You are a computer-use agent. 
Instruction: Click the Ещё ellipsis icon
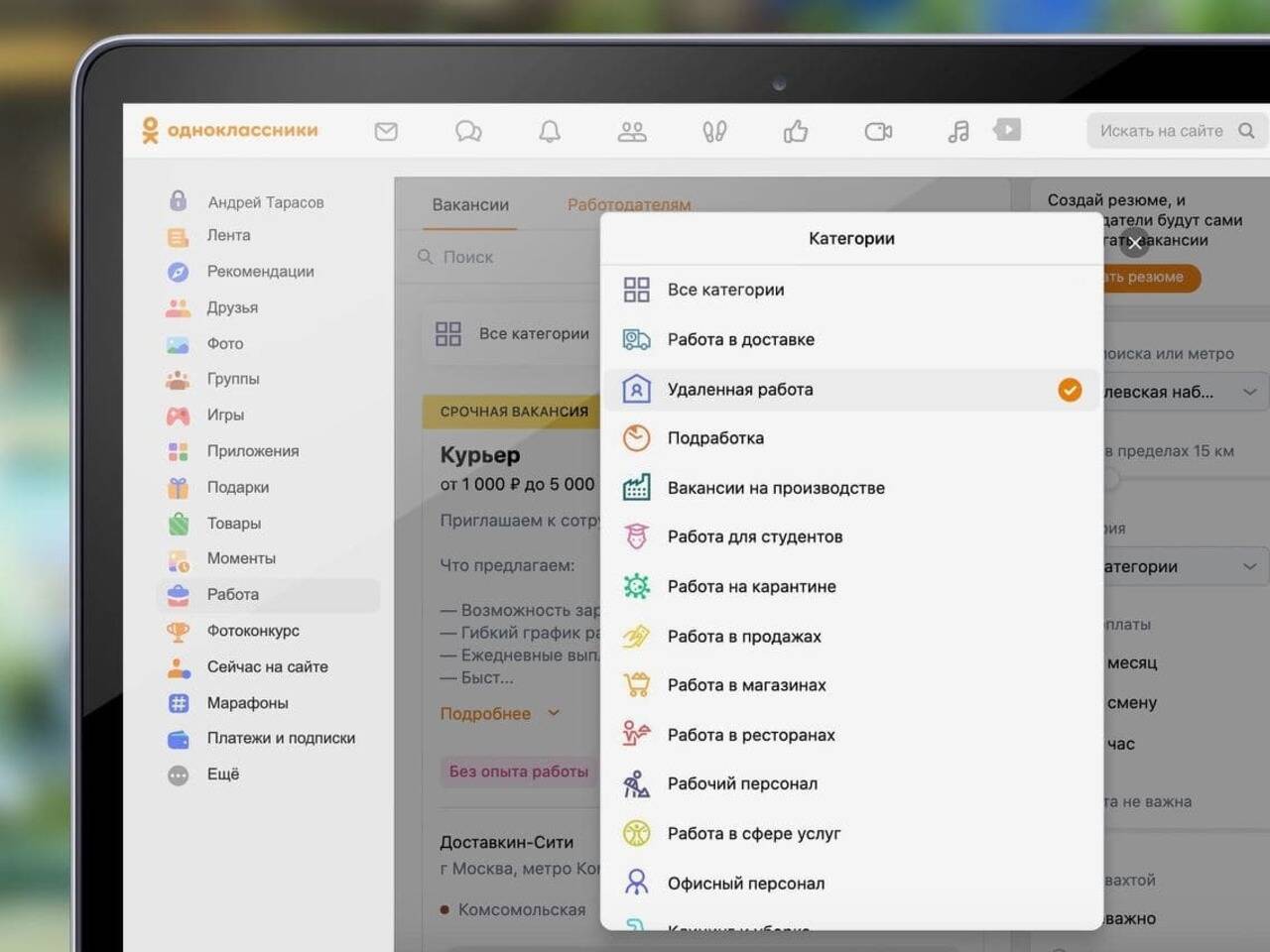click(x=178, y=775)
